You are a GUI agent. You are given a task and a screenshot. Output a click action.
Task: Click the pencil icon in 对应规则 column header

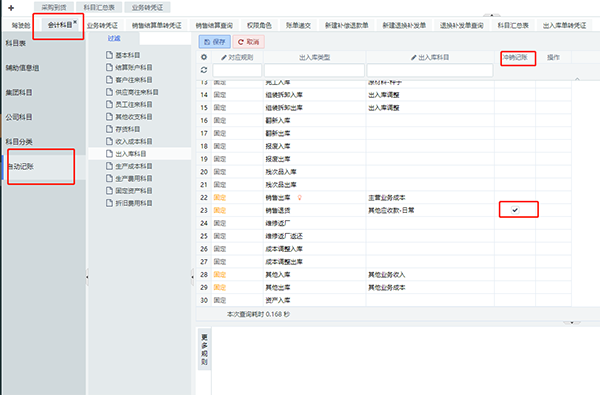tap(224, 57)
